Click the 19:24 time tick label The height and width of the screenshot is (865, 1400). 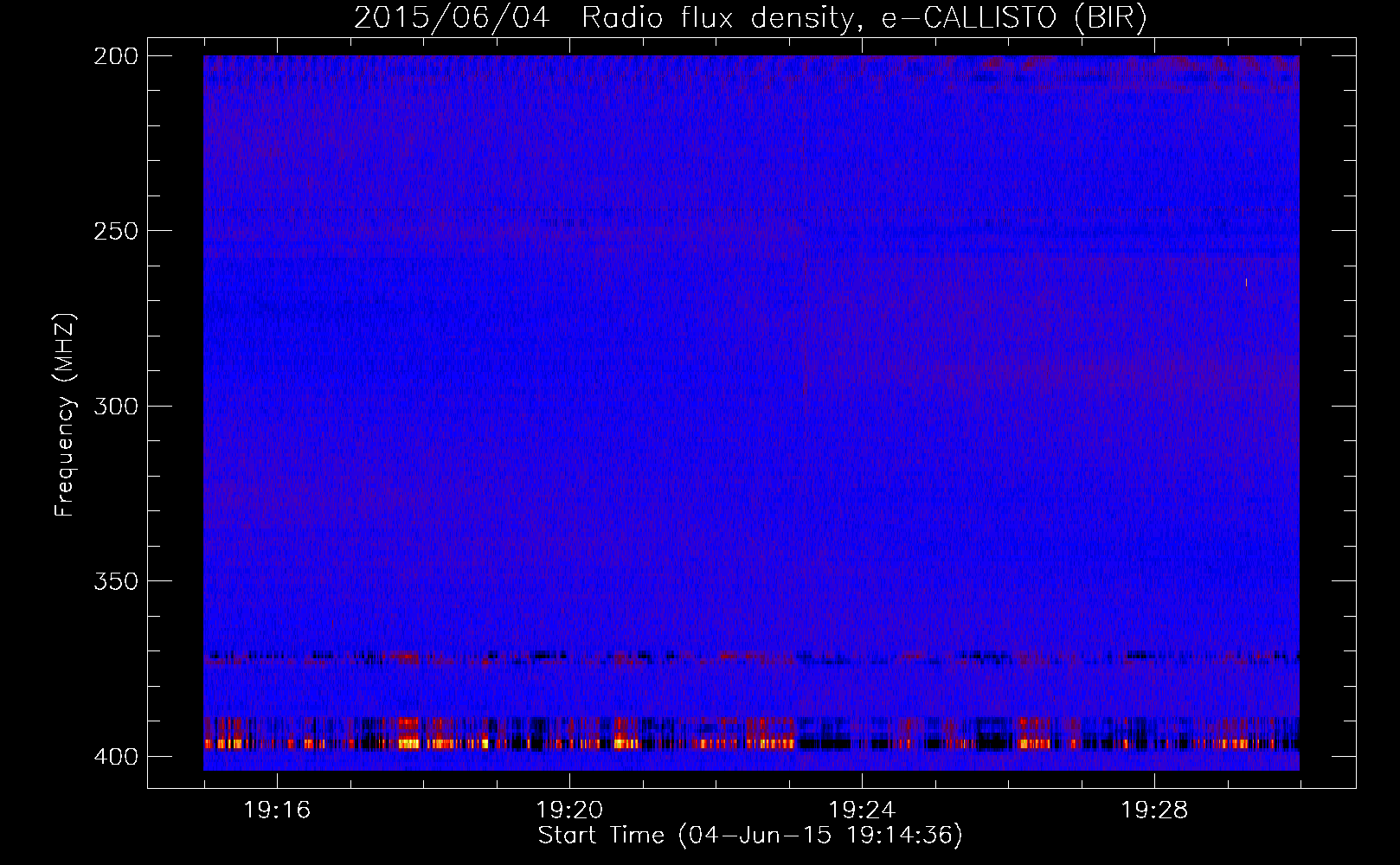pos(862,810)
